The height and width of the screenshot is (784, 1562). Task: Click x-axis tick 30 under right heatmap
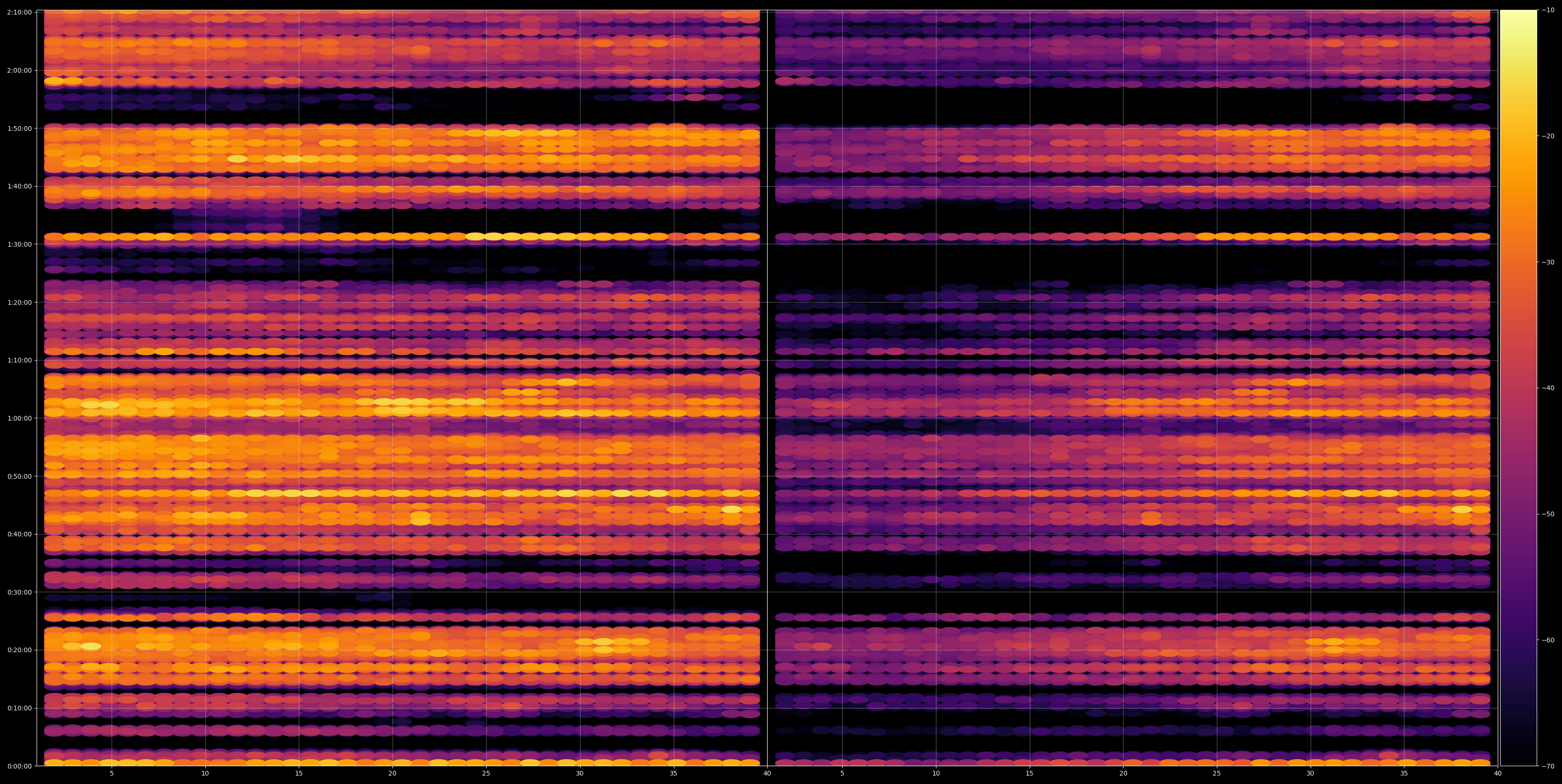pos(1310,774)
